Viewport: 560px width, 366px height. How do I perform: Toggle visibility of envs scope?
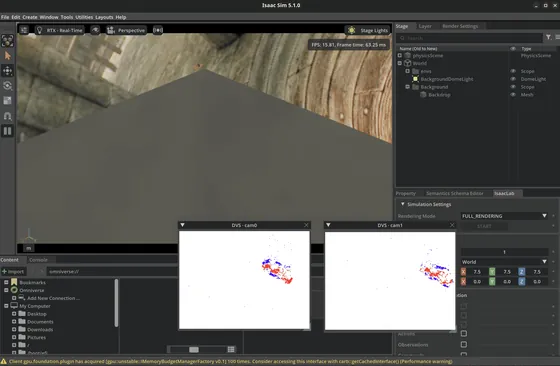tap(513, 71)
